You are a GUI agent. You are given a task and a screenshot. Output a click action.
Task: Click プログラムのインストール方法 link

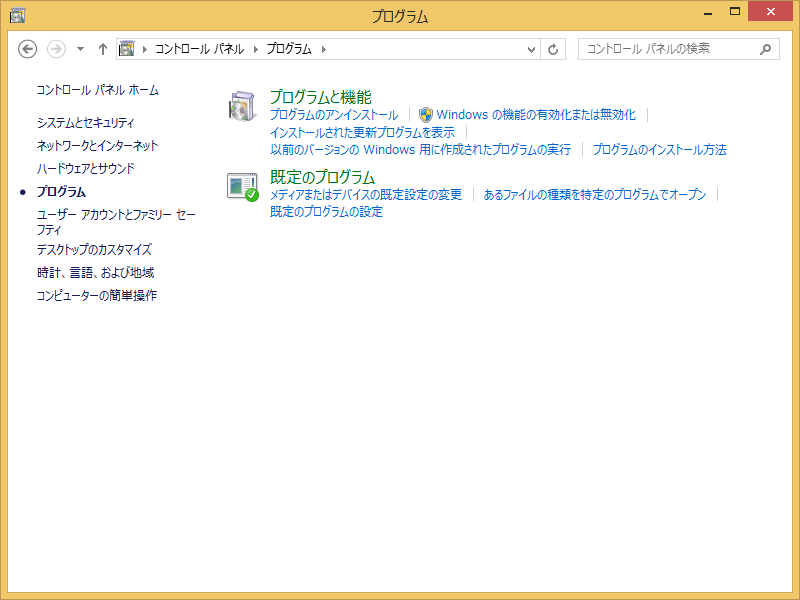tap(659, 150)
